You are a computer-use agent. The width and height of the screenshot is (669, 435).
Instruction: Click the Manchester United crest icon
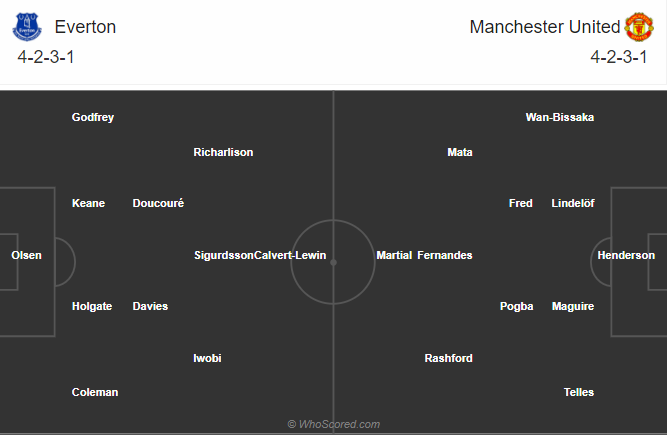click(638, 27)
